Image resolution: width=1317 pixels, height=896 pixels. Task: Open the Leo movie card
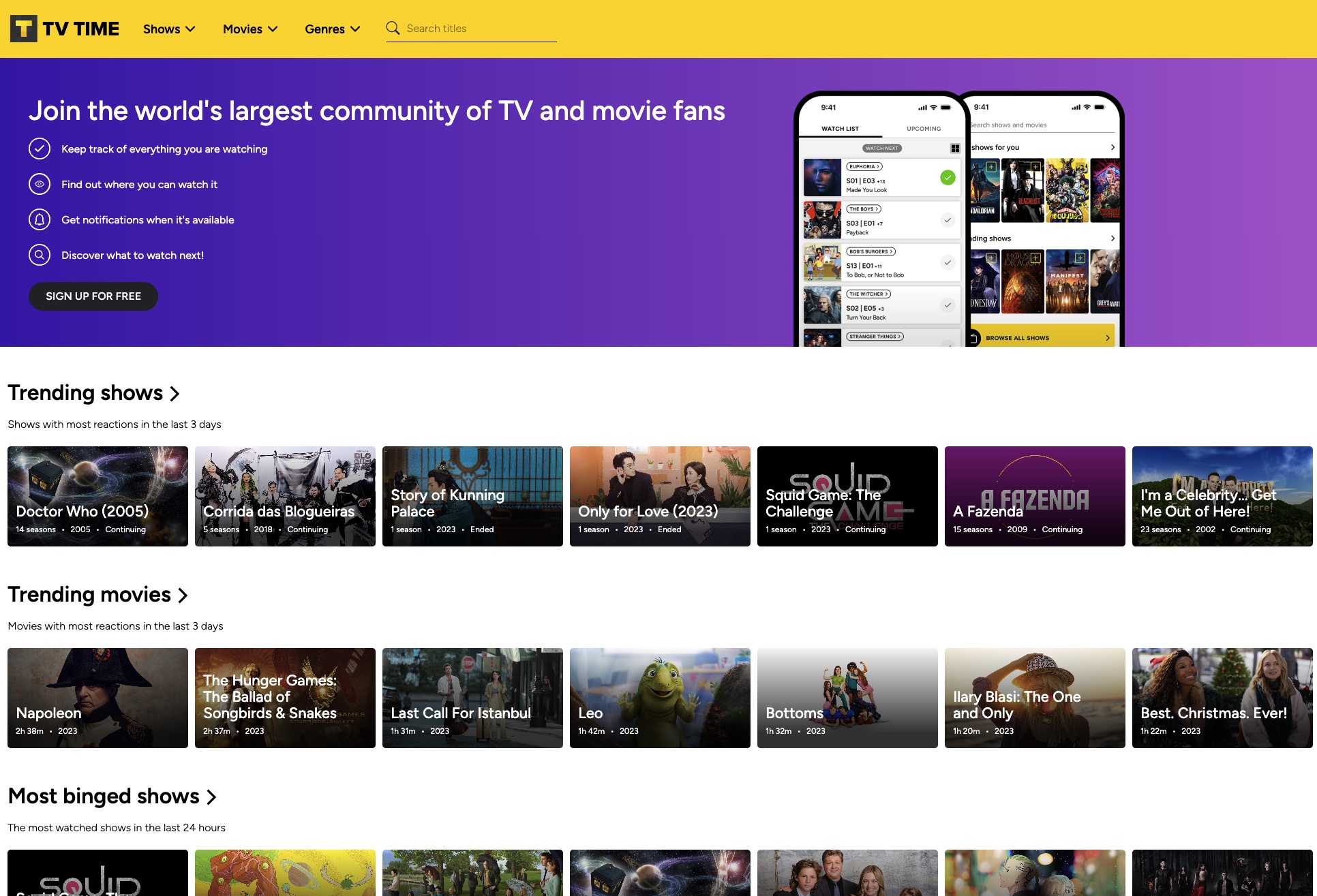coord(660,698)
